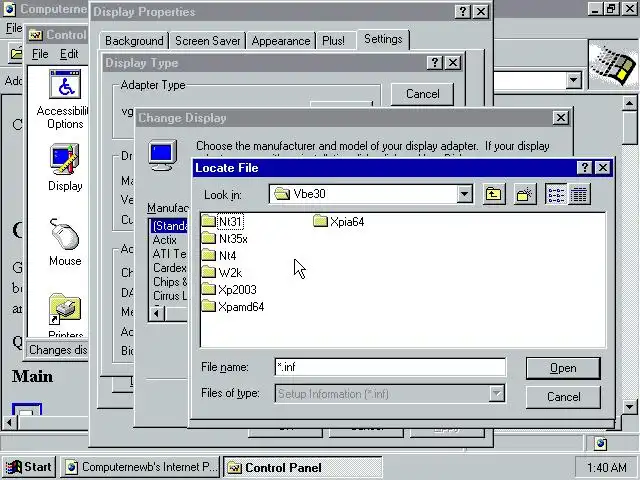This screenshot has width=640, height=480.
Task: Expand the Look in dropdown
Action: [464, 194]
